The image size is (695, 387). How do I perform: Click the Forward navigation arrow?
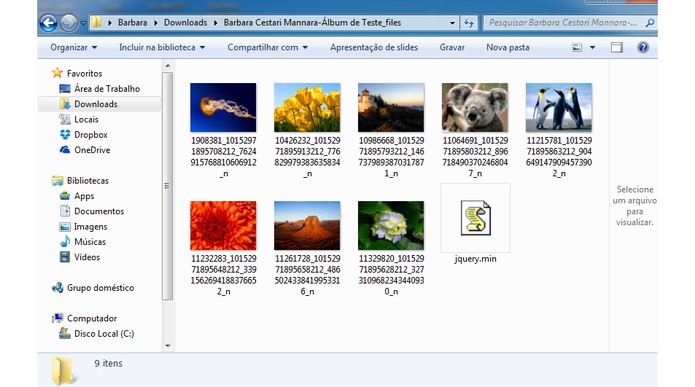tap(68, 23)
